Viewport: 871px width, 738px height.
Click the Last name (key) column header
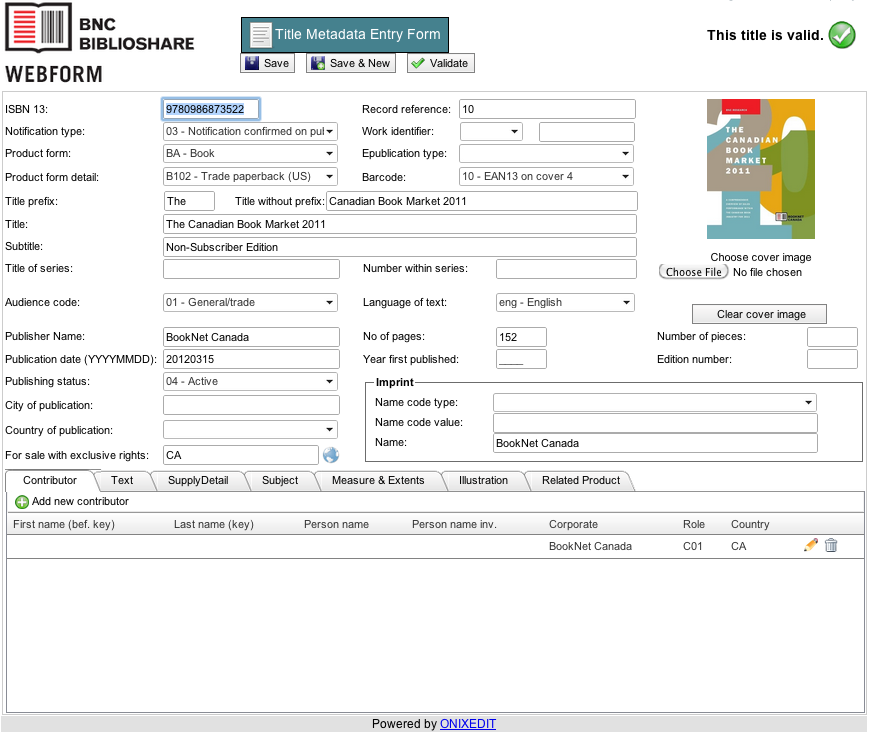point(214,525)
